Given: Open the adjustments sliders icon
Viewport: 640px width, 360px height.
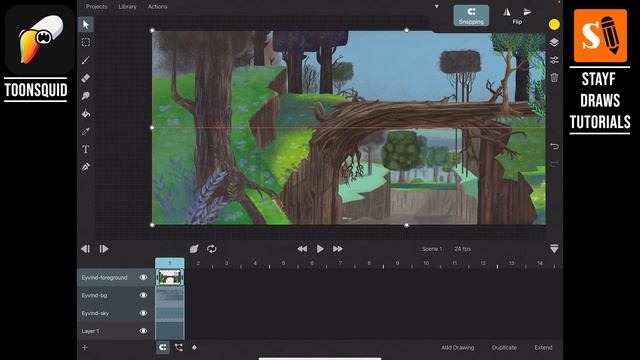Looking at the screenshot, I should [554, 60].
